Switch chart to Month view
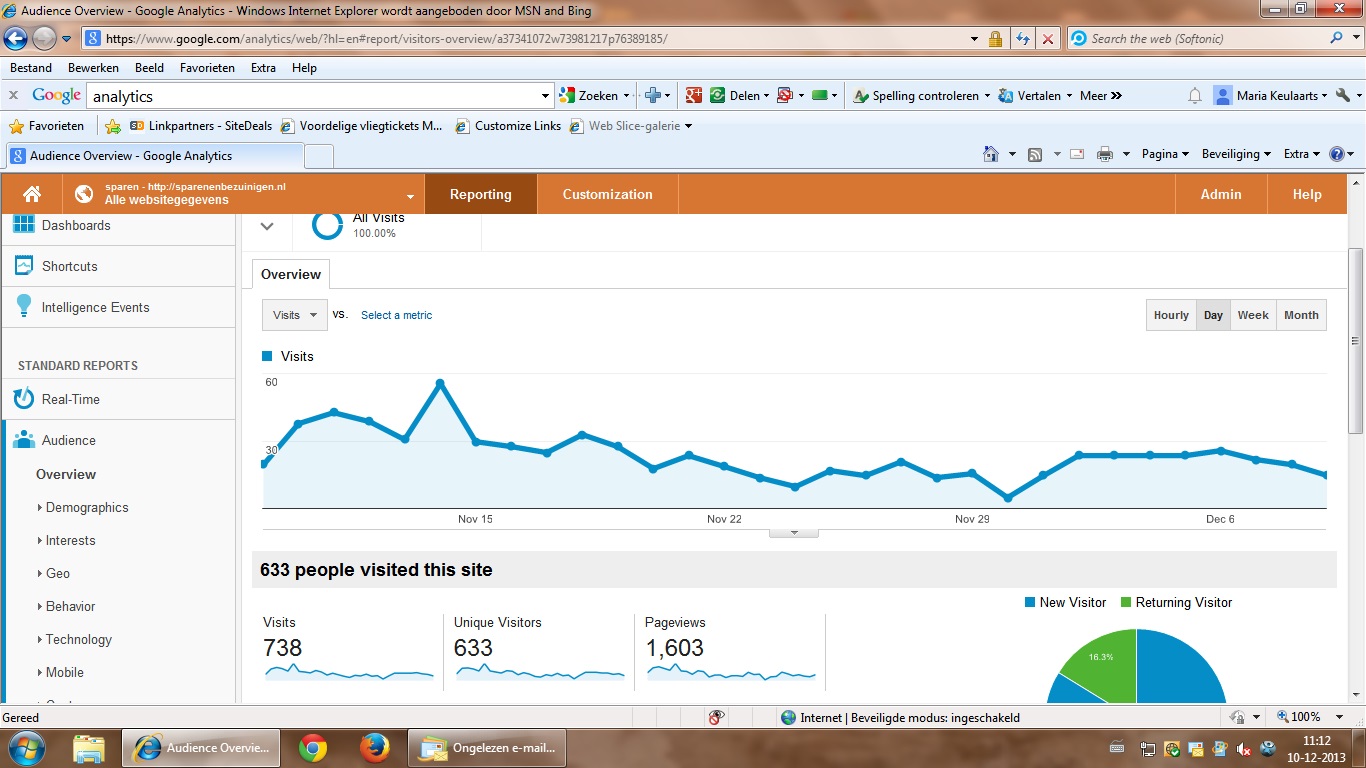 (x=1301, y=315)
